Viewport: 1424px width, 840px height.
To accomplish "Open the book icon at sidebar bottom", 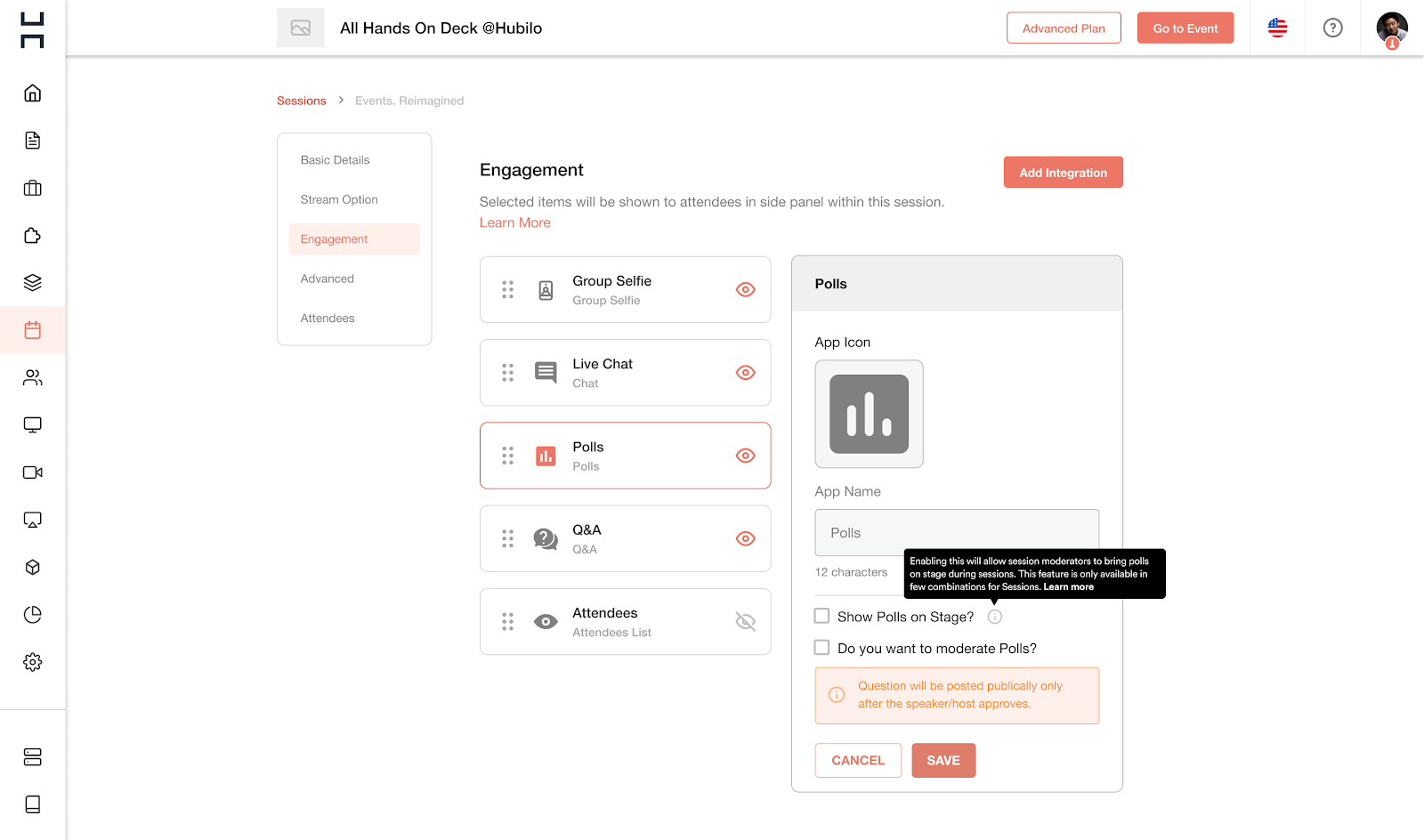I will (33, 804).
